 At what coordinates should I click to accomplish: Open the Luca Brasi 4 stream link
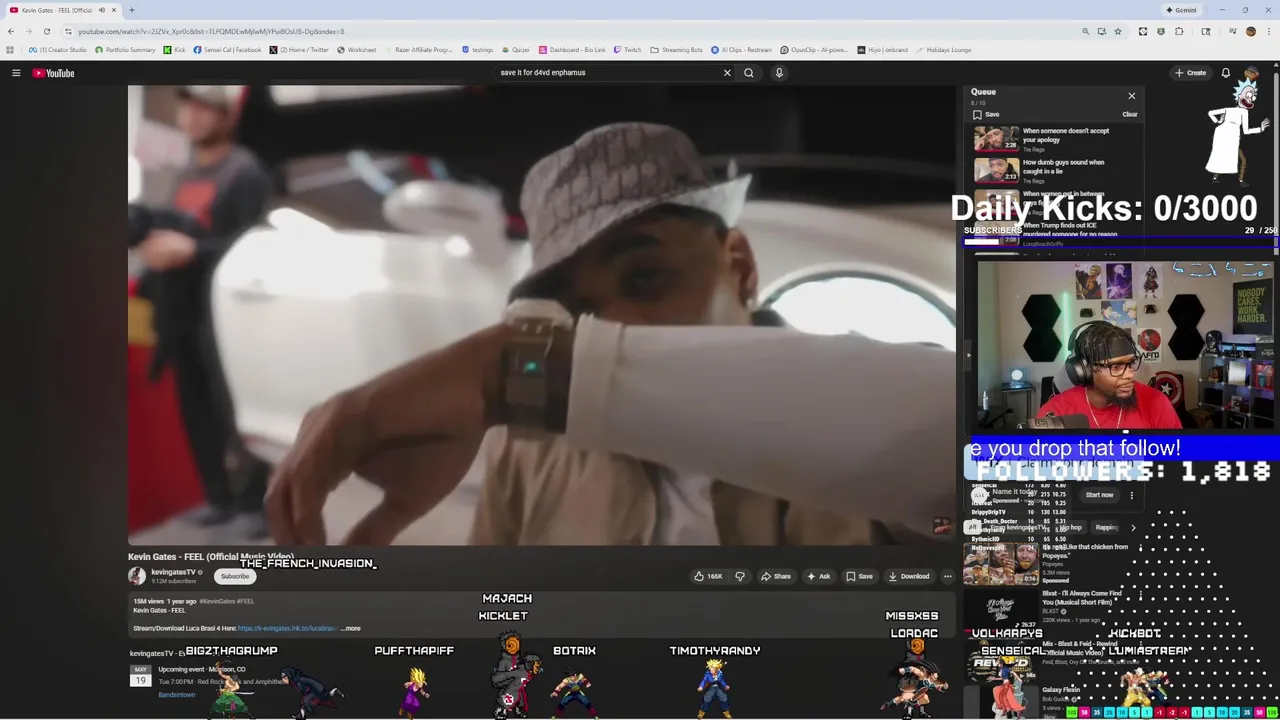coord(286,628)
